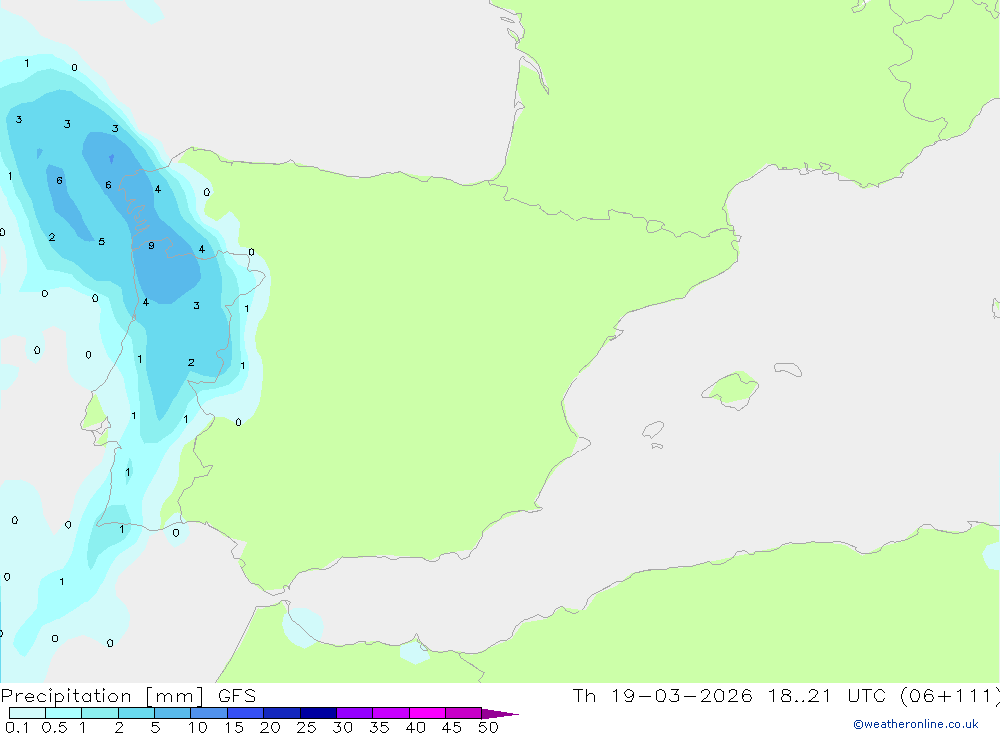Click the '0.5' legend scale label
Image resolution: width=1000 pixels, height=733 pixels.
click(x=54, y=727)
